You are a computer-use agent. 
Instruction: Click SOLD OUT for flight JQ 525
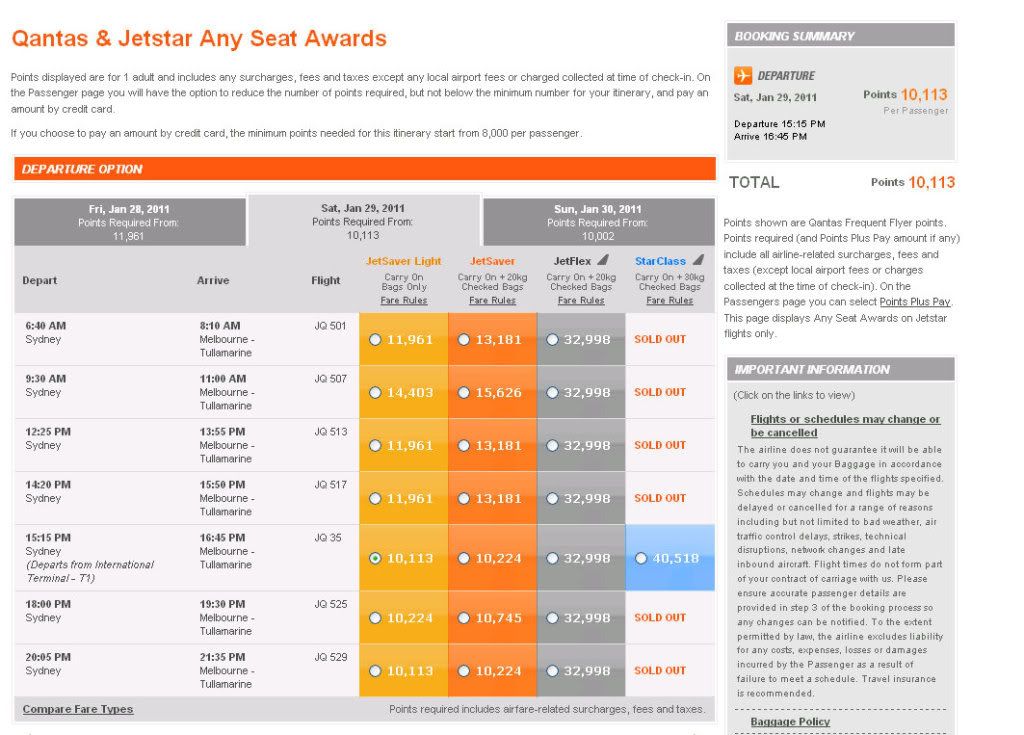click(660, 617)
